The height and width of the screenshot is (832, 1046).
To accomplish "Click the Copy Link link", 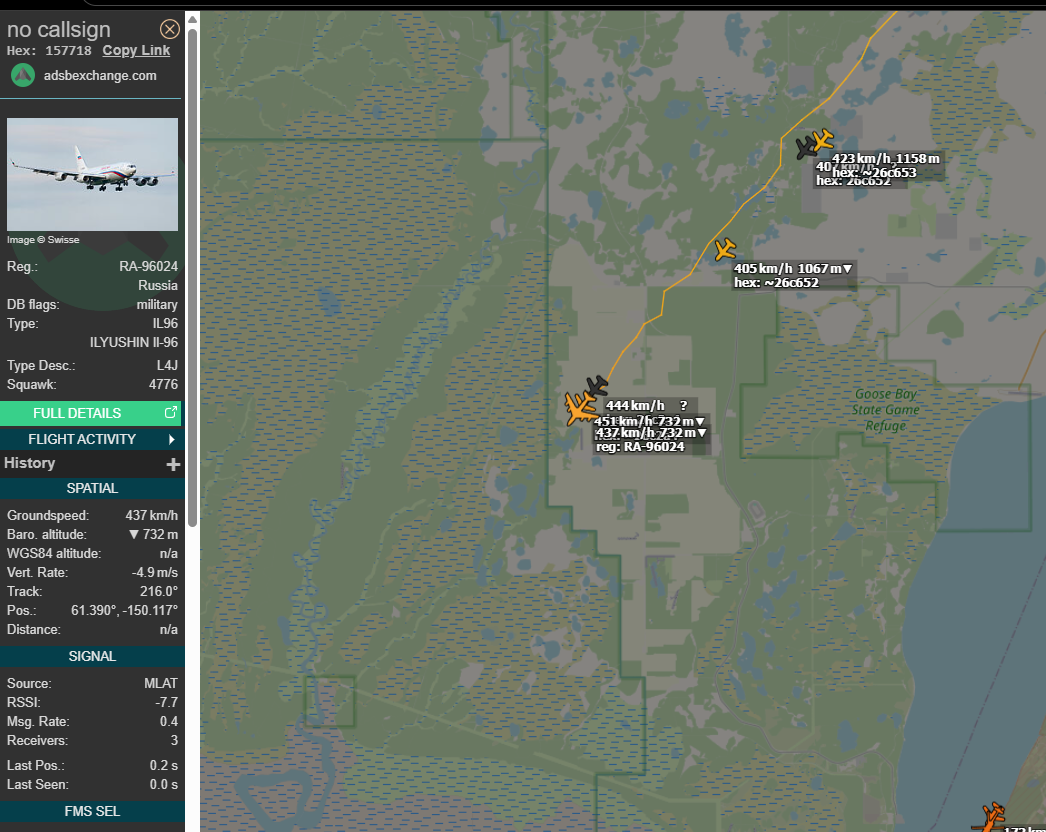I will click(136, 51).
